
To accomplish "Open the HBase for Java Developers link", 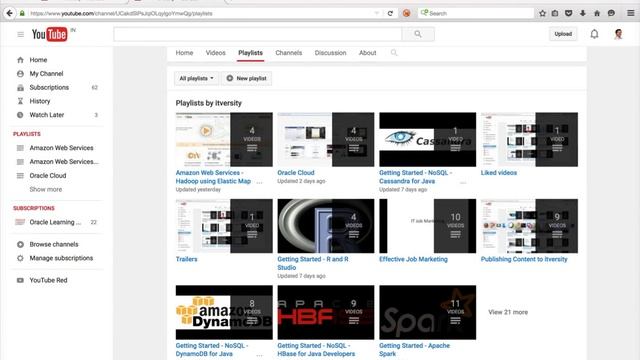I will (316, 350).
